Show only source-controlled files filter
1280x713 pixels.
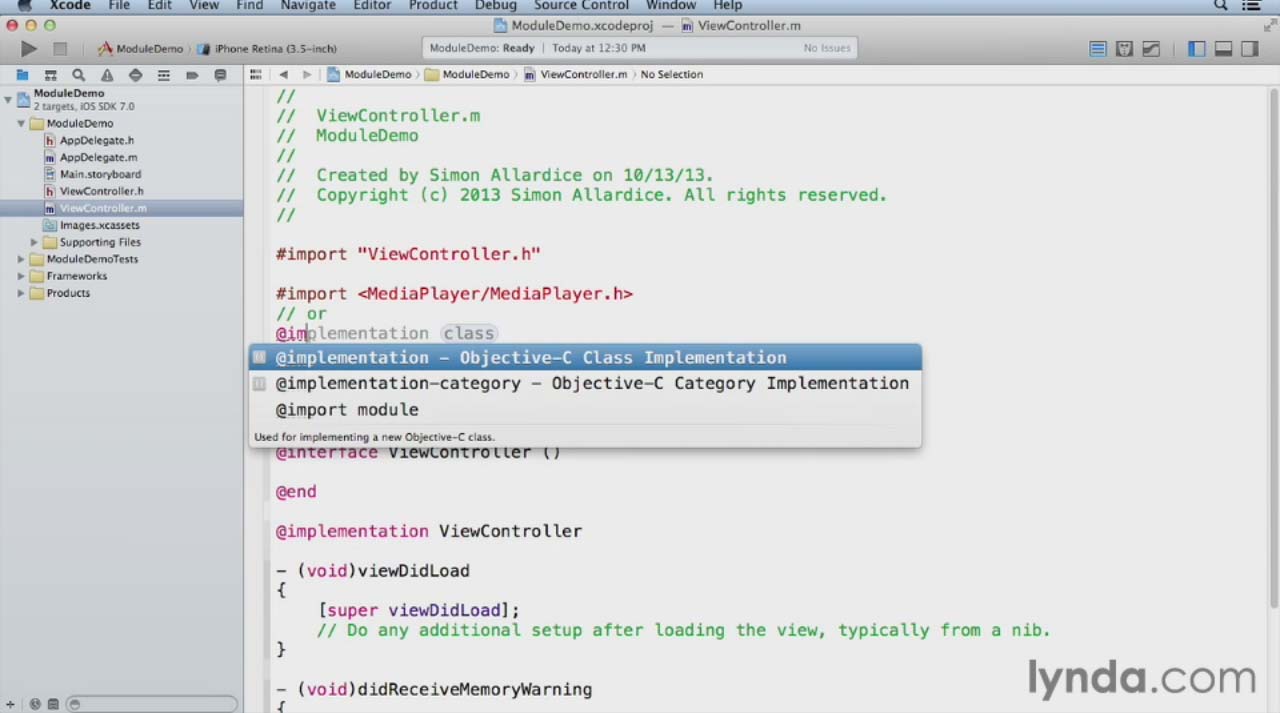tap(53, 704)
